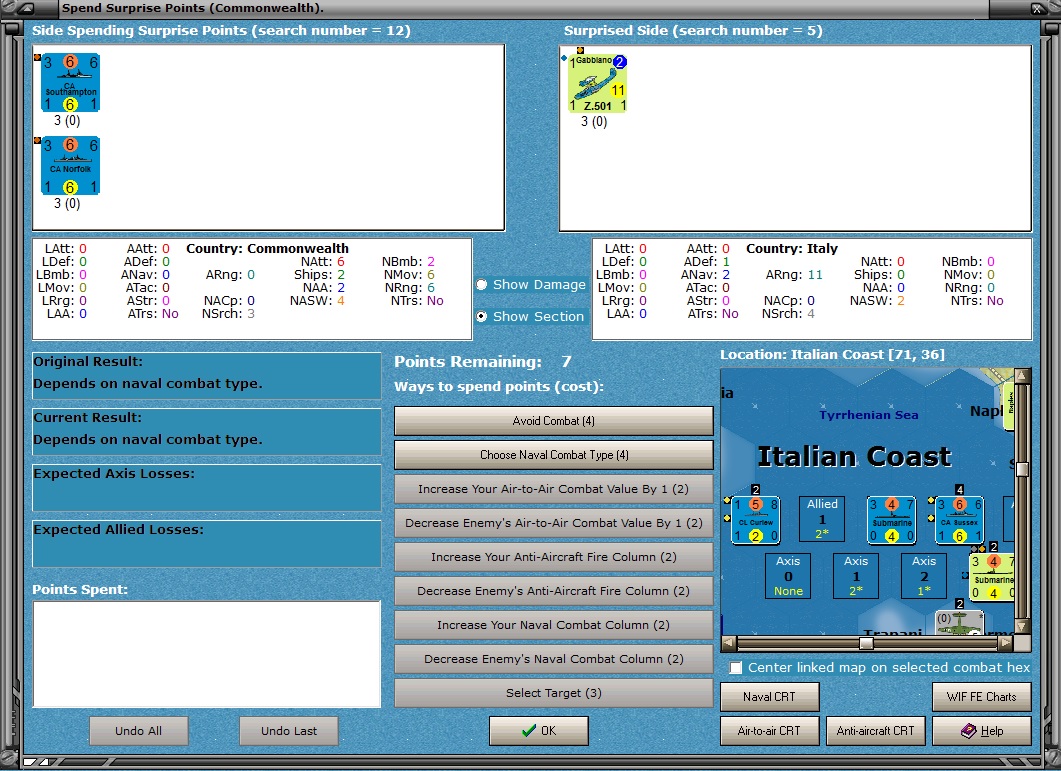Click the Allied 1 sea box marker
Viewport: 1061px width, 771px height.
point(822,519)
